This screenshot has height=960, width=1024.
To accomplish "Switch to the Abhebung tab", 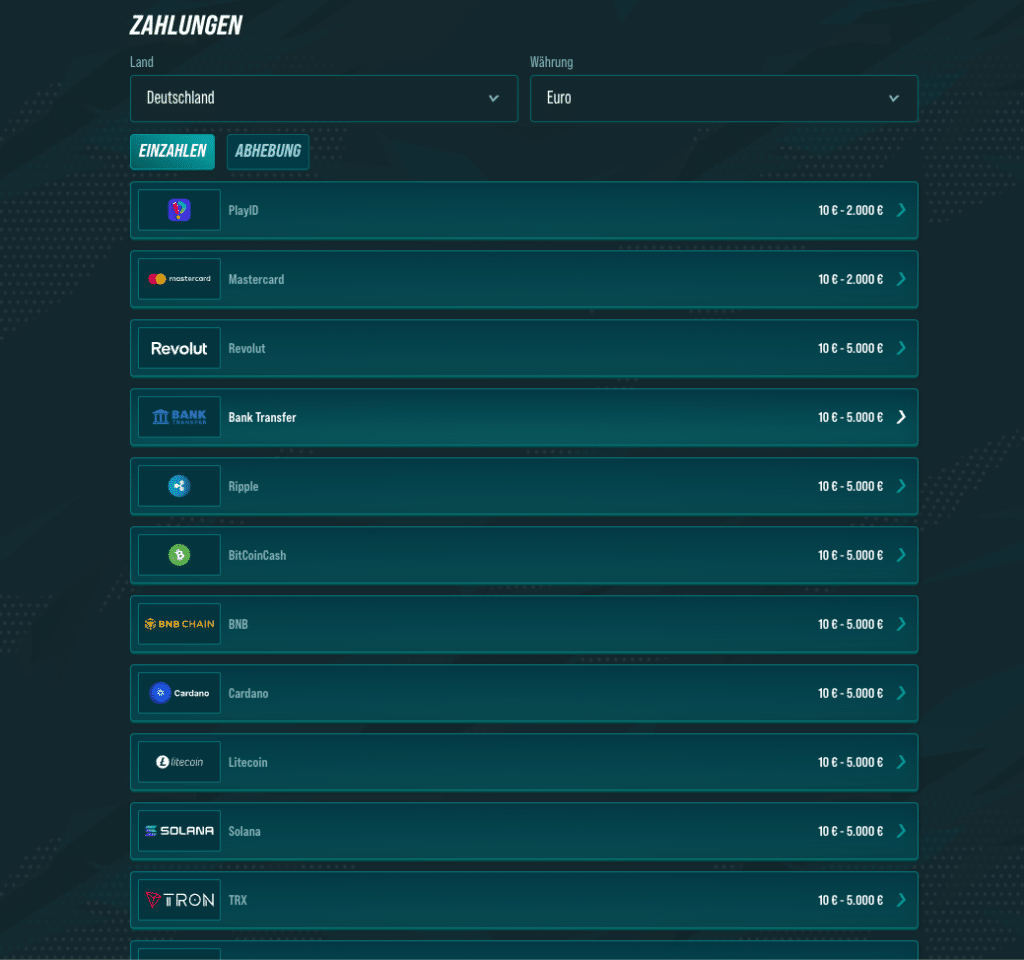I will pos(268,152).
